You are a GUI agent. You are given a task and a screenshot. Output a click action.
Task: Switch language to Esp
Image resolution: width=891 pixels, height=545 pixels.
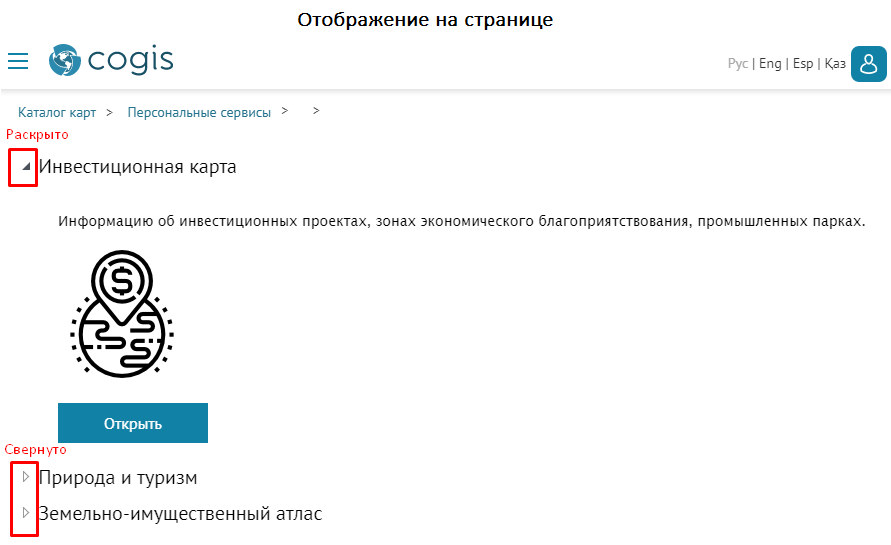[x=802, y=64]
